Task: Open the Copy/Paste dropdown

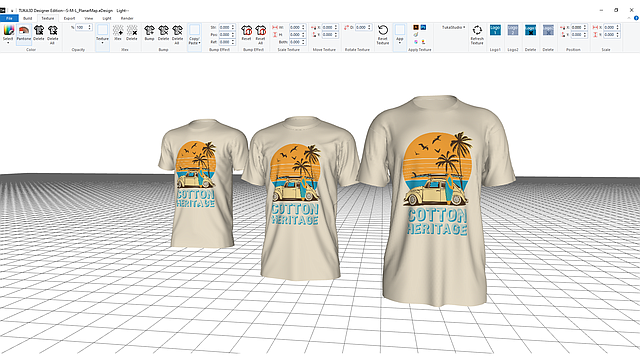Action: (x=194, y=34)
